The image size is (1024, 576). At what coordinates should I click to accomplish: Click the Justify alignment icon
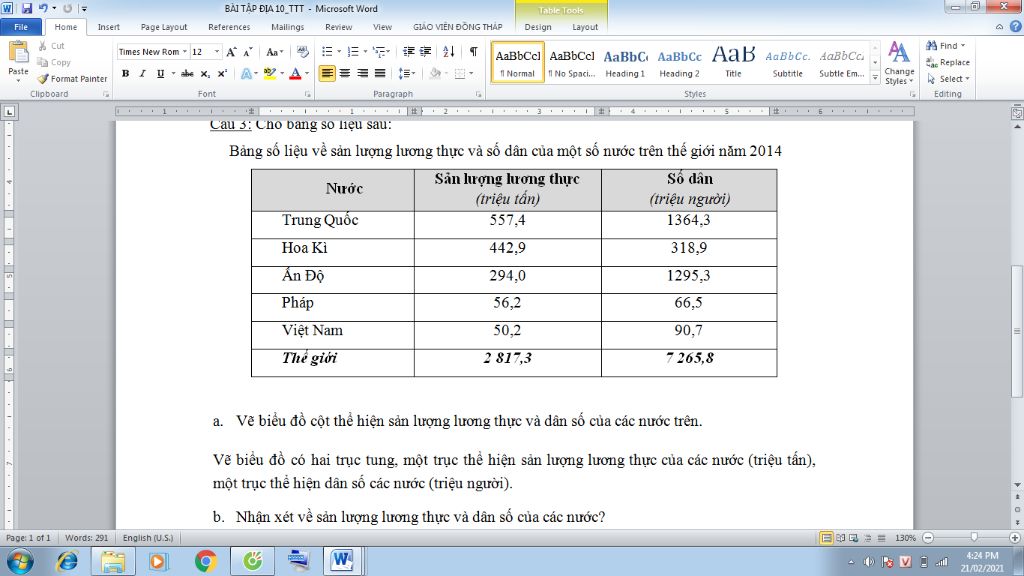(380, 74)
